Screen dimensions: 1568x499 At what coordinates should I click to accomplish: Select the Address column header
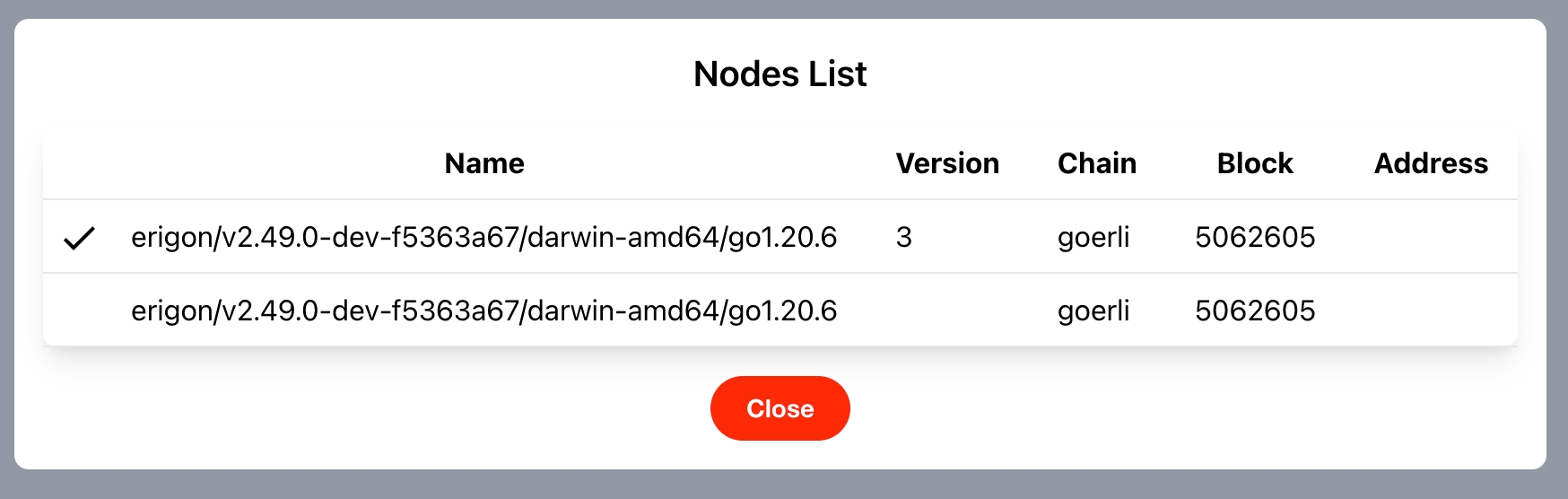(1431, 163)
